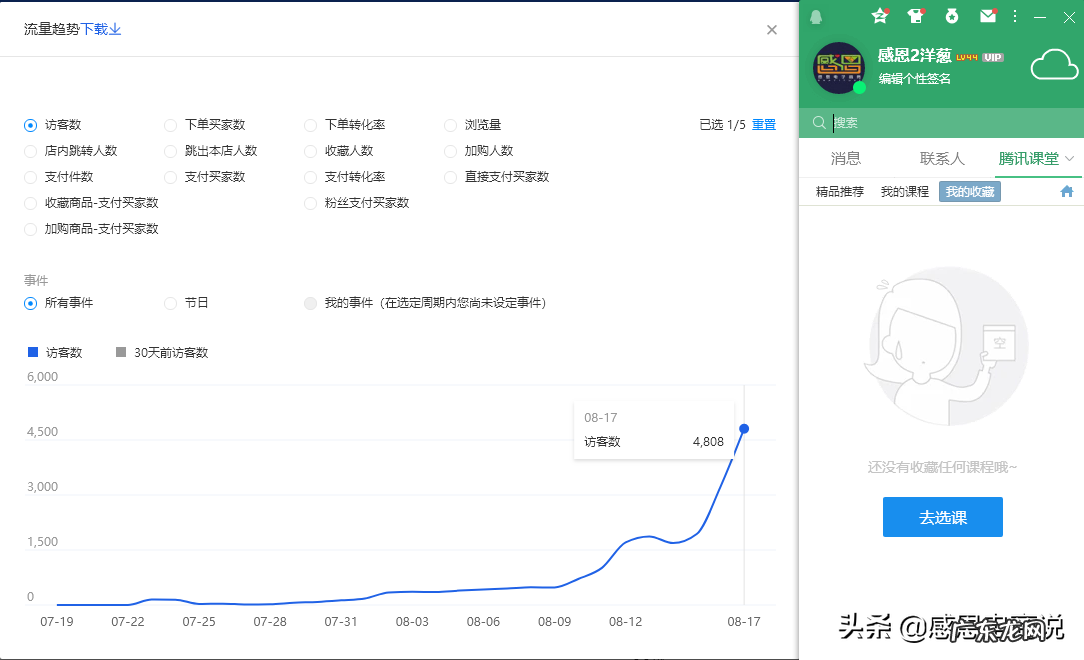The image size is (1084, 660).
Task: Select the 节日 events radio button
Action: (x=170, y=303)
